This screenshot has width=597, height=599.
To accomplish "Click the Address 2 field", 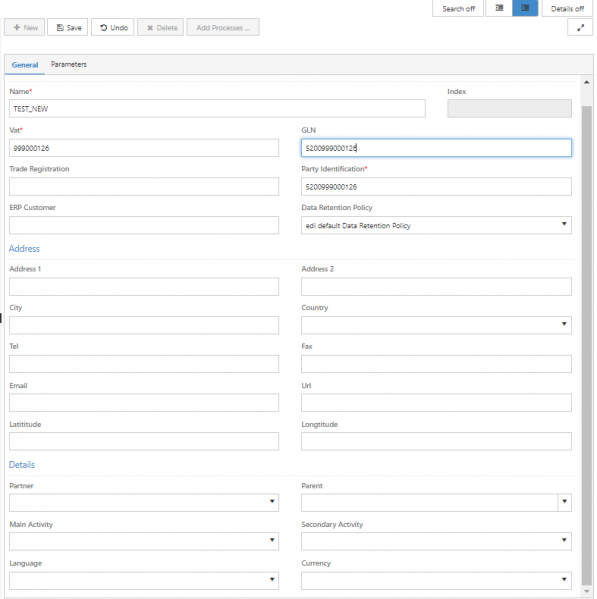I will click(436, 287).
